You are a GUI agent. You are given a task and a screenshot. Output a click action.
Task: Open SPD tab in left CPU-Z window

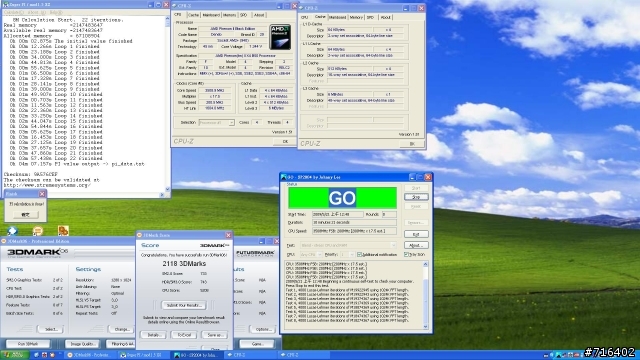click(x=244, y=15)
